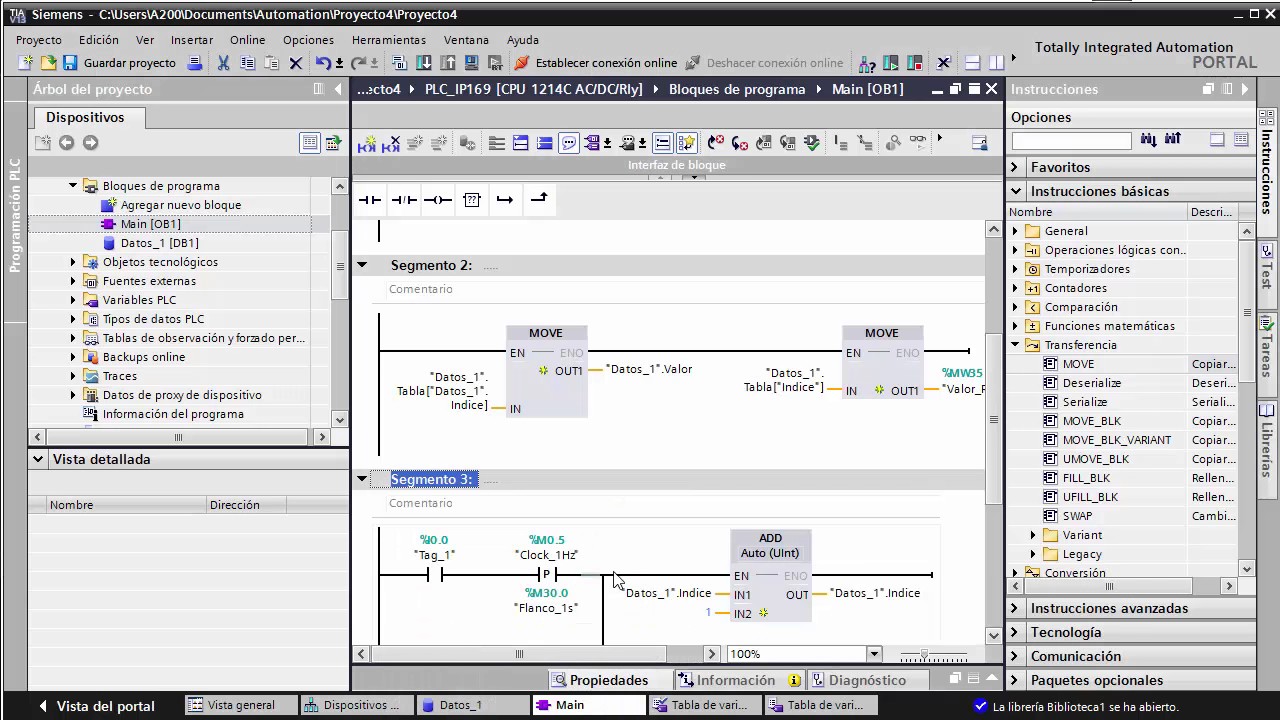This screenshot has height=720, width=1280.
Task: Open the Edición menu
Action: 99,40
